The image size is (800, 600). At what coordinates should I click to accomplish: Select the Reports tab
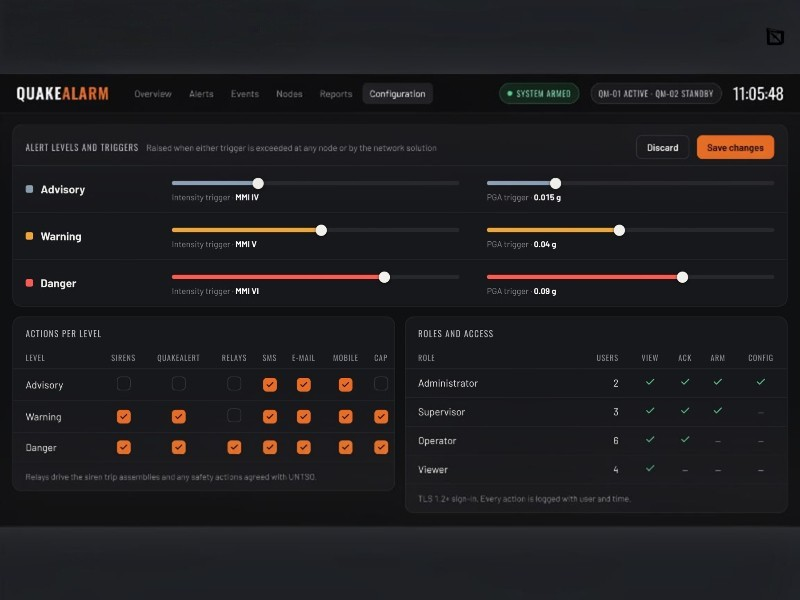336,94
